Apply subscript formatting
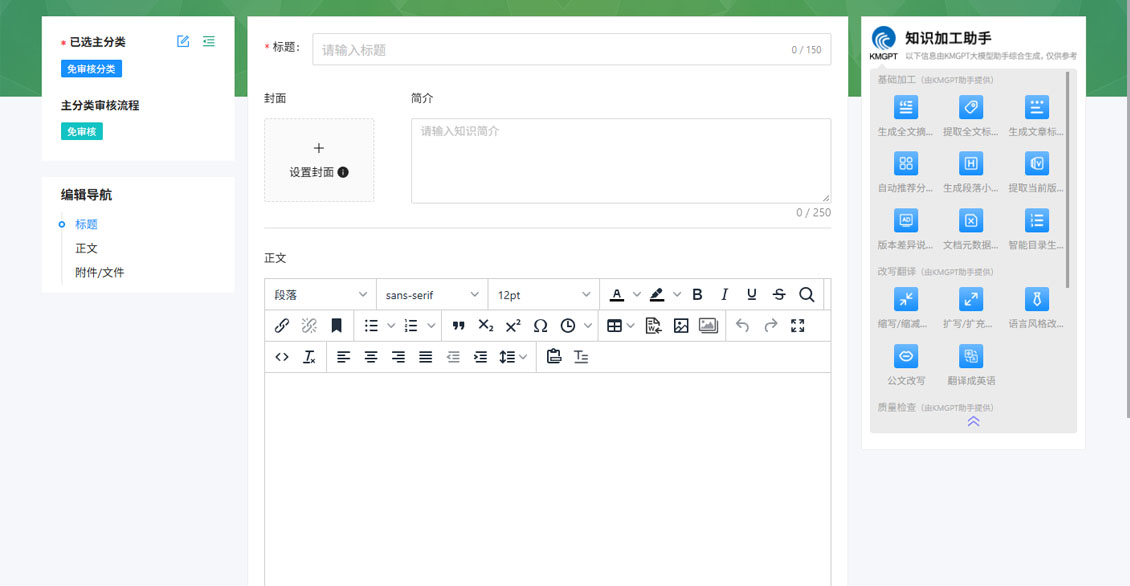Image resolution: width=1130 pixels, height=586 pixels. pyautogui.click(x=486, y=325)
